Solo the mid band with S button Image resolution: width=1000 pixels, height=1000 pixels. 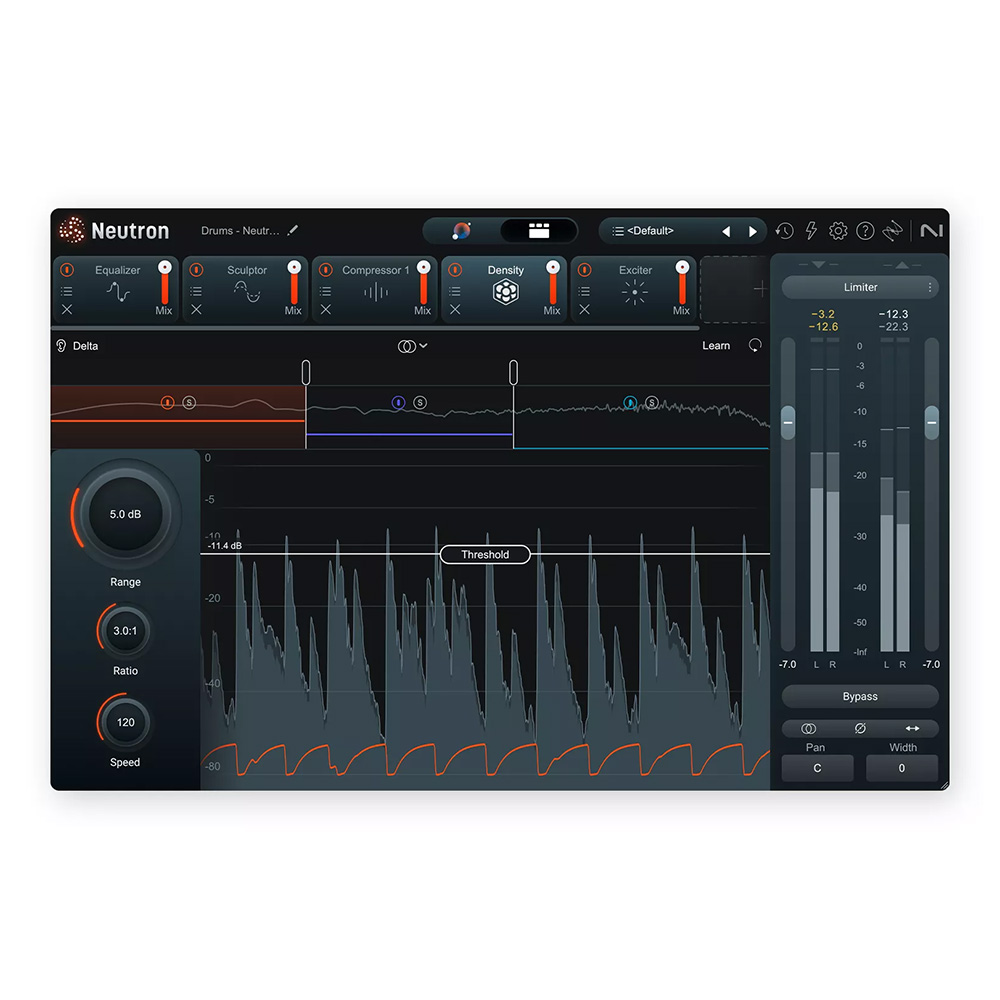click(420, 403)
